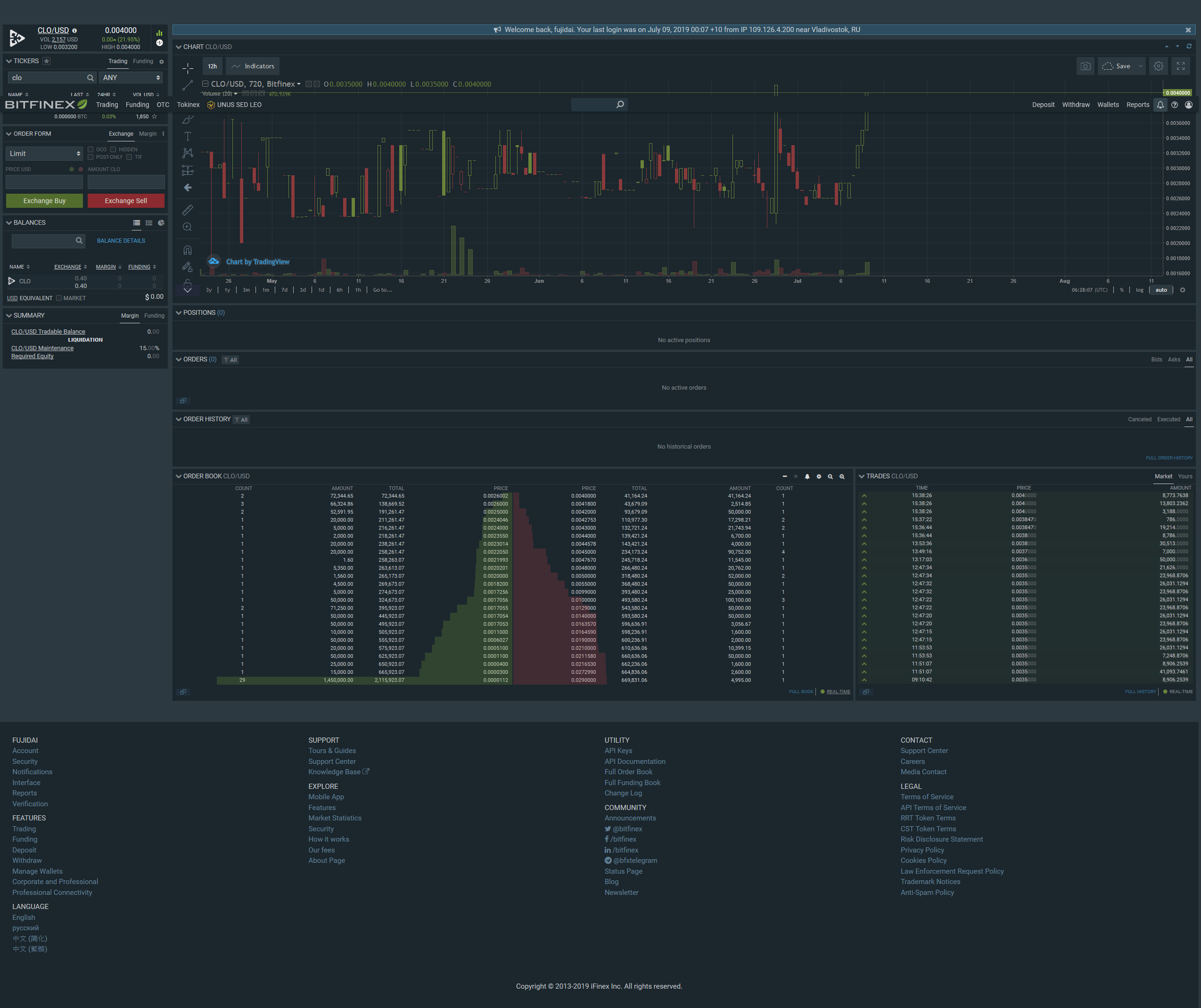Select the prediction and measurement tool

[x=188, y=170]
